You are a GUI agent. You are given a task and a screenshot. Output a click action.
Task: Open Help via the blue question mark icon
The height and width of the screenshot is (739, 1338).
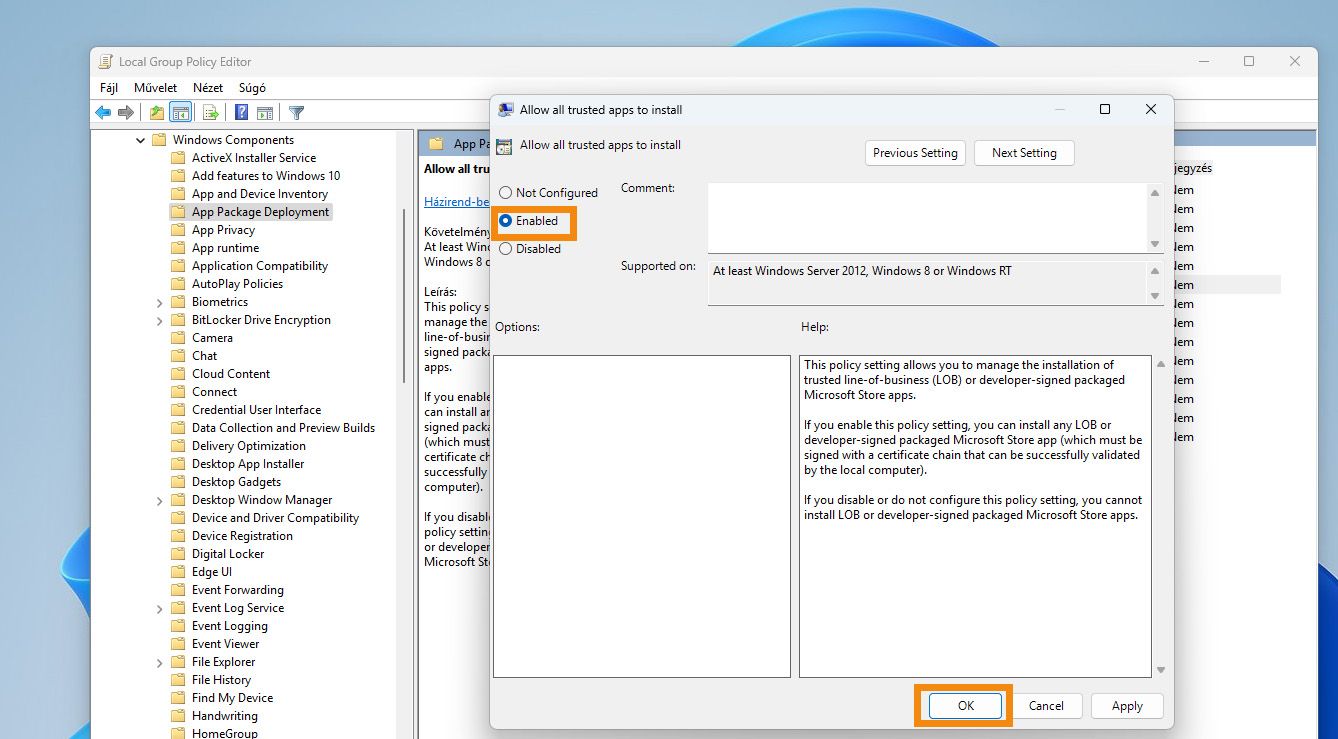[x=241, y=113]
